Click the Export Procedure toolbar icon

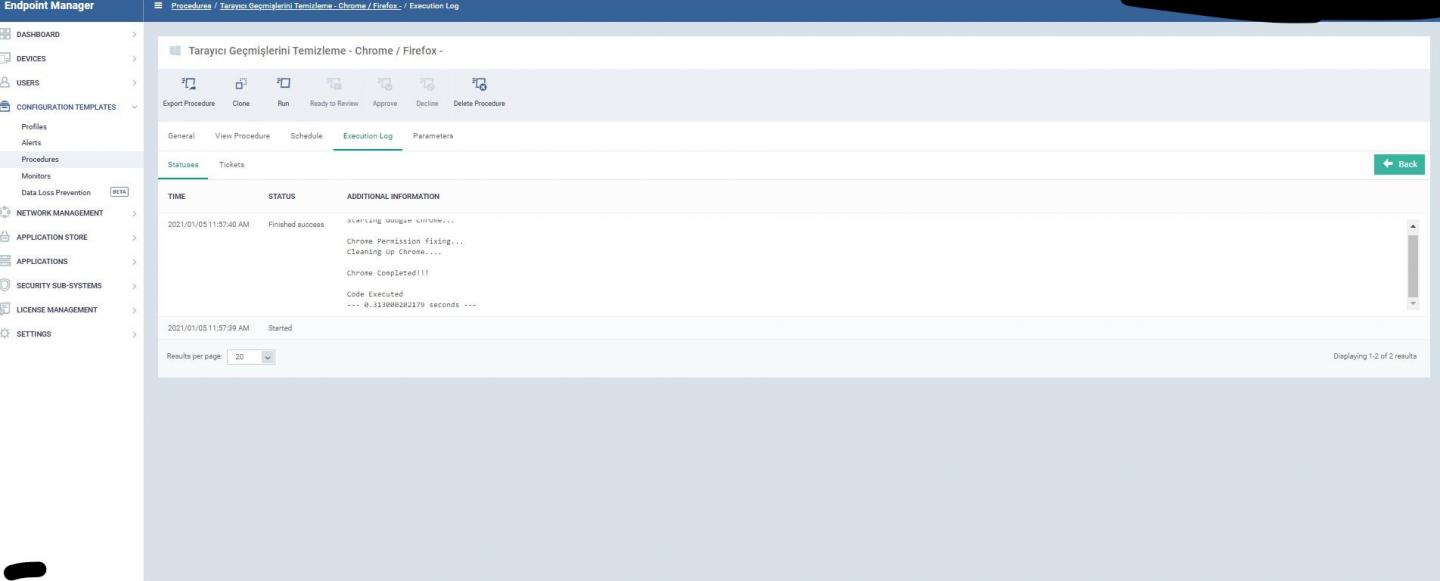click(188, 84)
